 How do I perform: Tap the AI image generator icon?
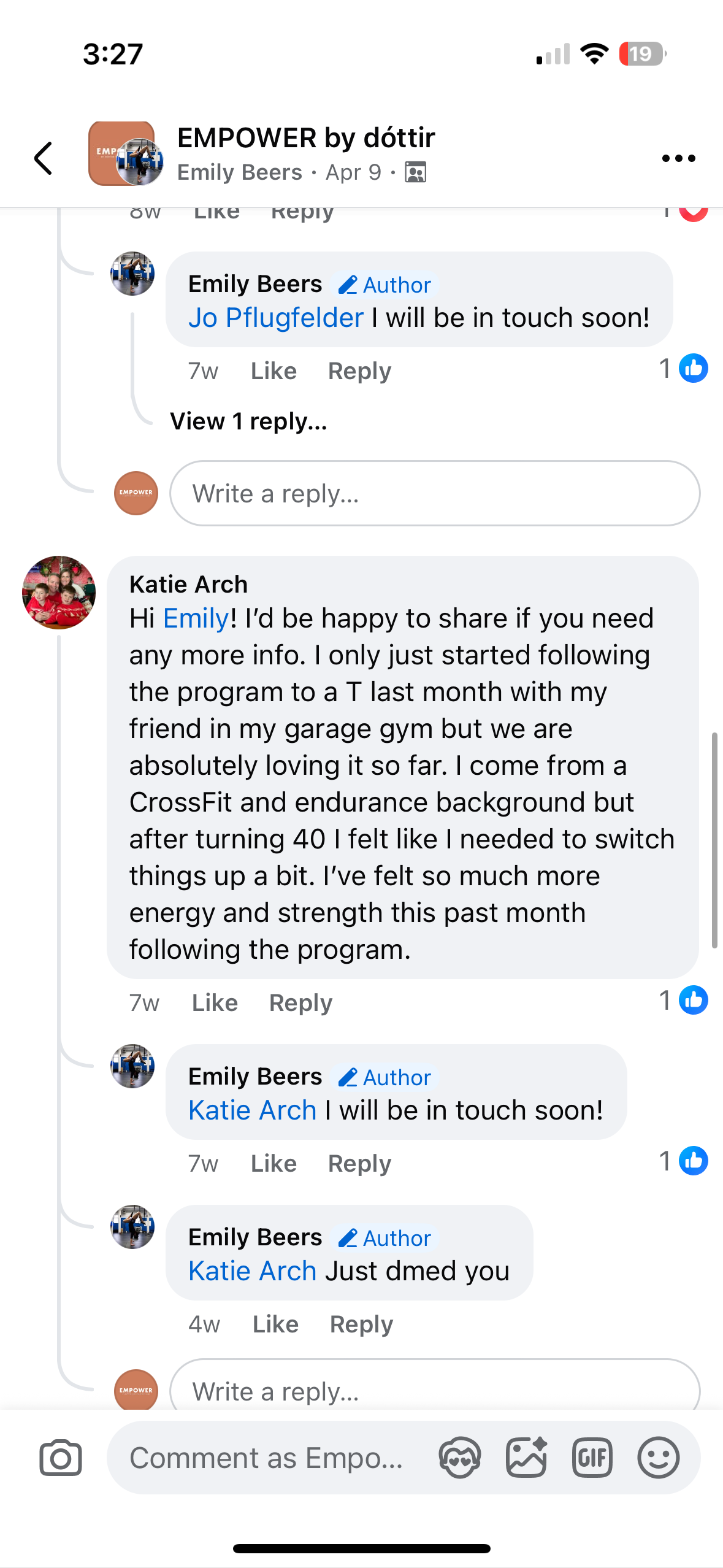click(x=526, y=1457)
